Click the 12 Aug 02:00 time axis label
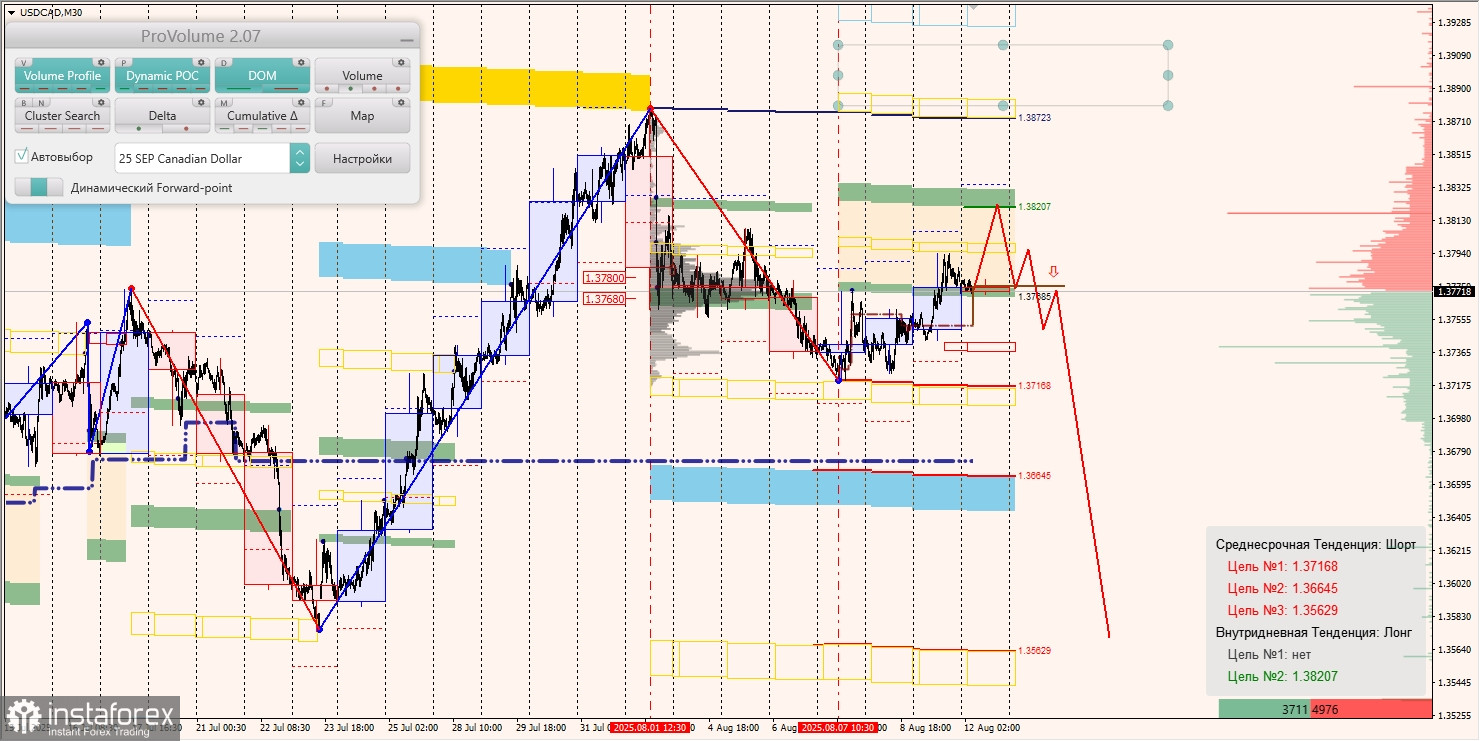This screenshot has height=741, width=1480. tap(991, 728)
